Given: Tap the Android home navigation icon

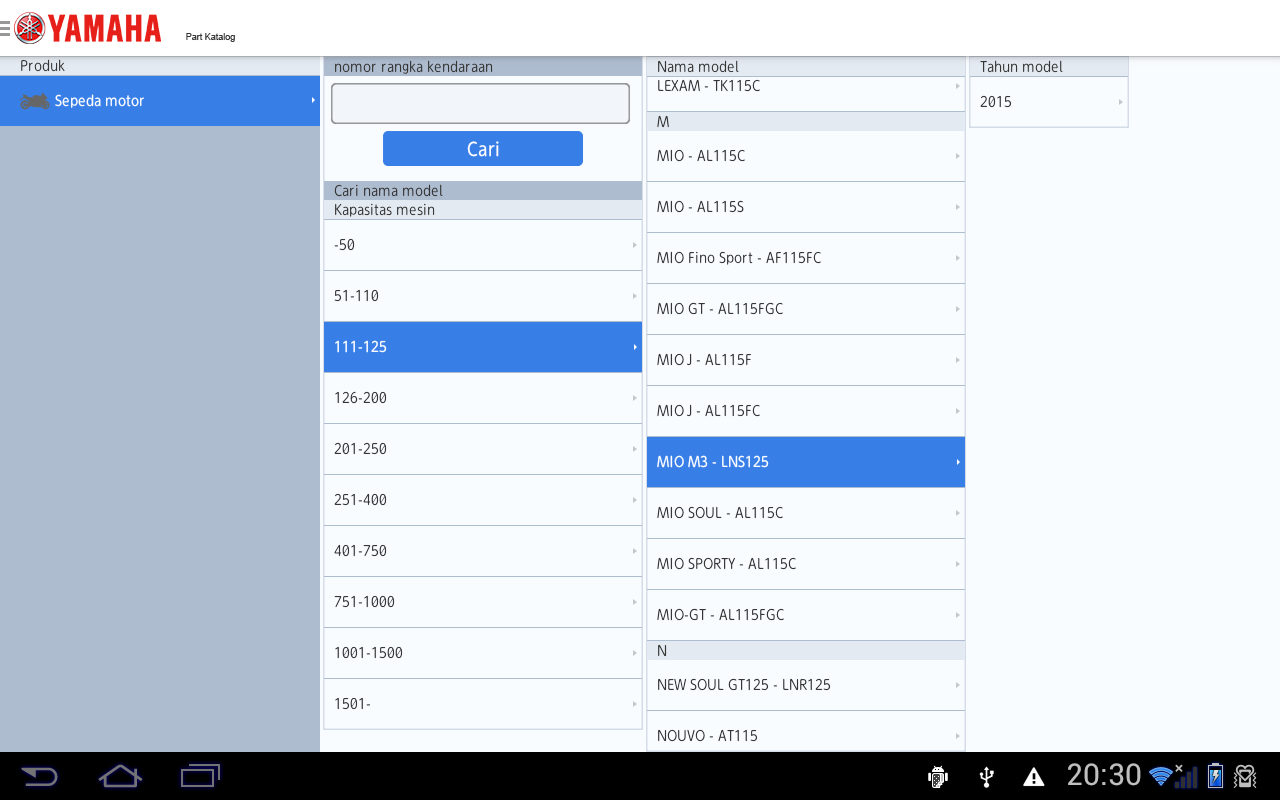Looking at the screenshot, I should pyautogui.click(x=120, y=776).
